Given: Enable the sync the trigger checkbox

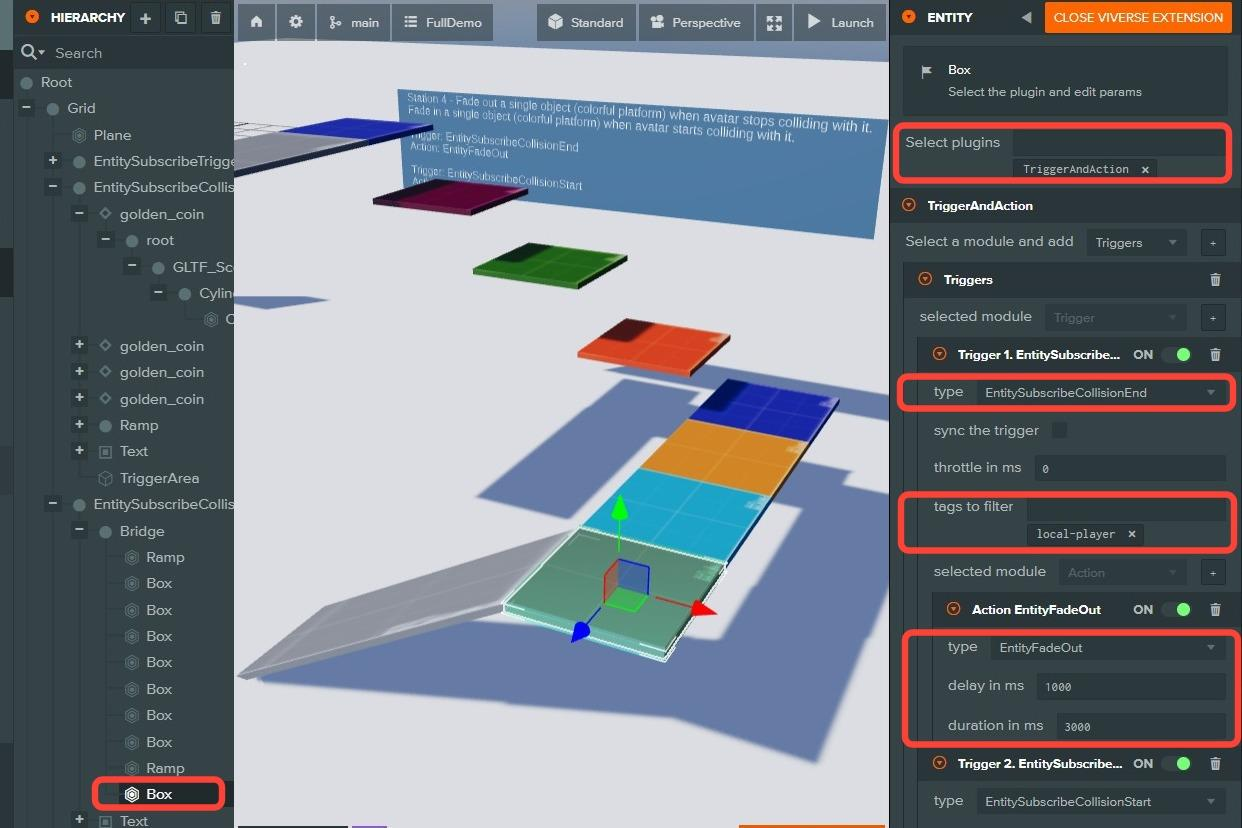Looking at the screenshot, I should click(x=1059, y=430).
